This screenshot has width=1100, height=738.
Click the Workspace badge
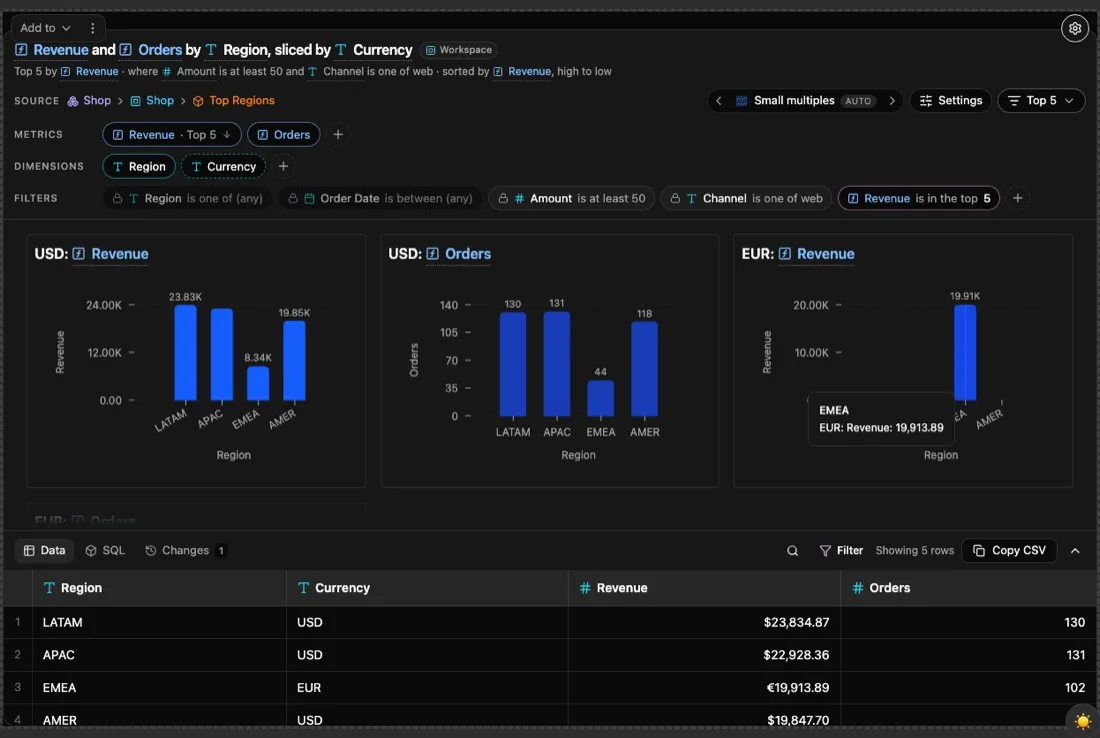(x=459, y=50)
